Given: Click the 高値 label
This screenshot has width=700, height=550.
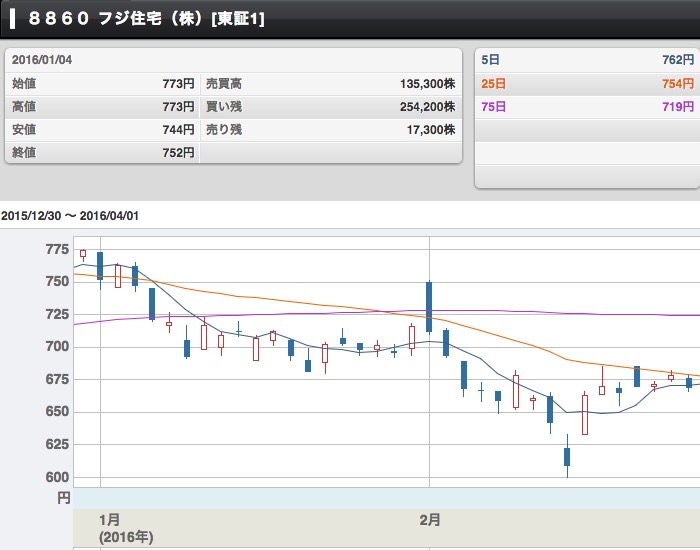Looking at the screenshot, I should (24, 106).
